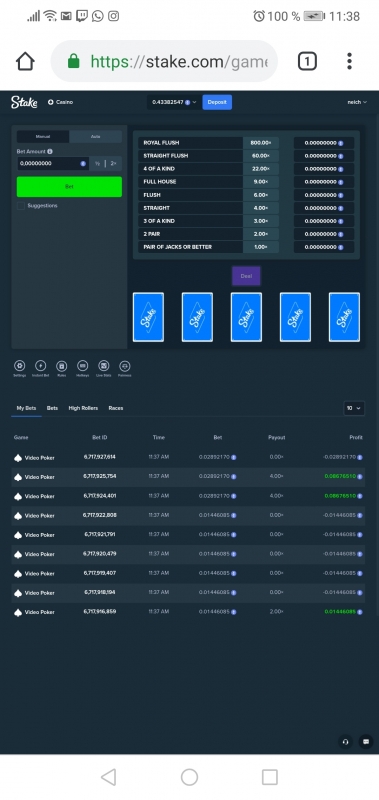Click the padlock icon in address bar
This screenshot has width=379, height=800.
pyautogui.click(x=74, y=62)
